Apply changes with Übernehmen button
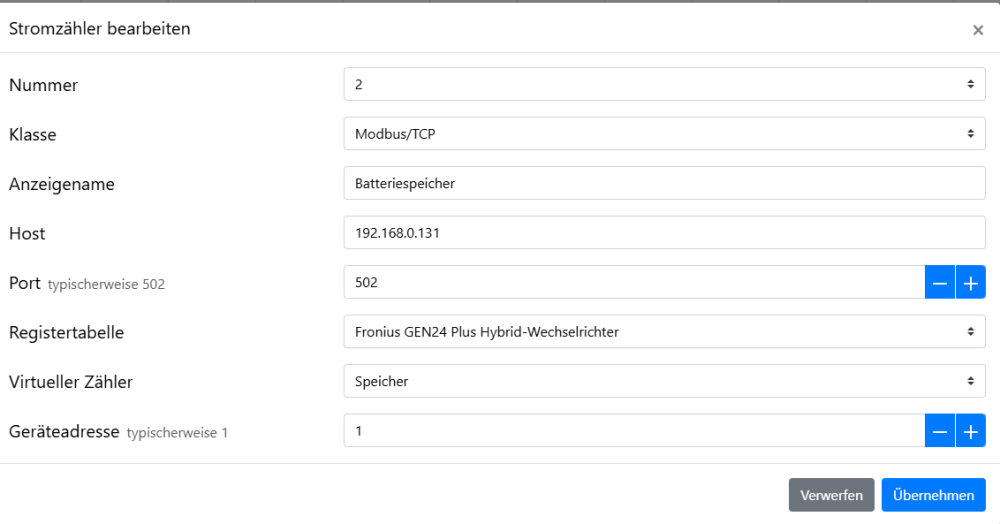Screen dimensions: 1000x524 point(933,495)
